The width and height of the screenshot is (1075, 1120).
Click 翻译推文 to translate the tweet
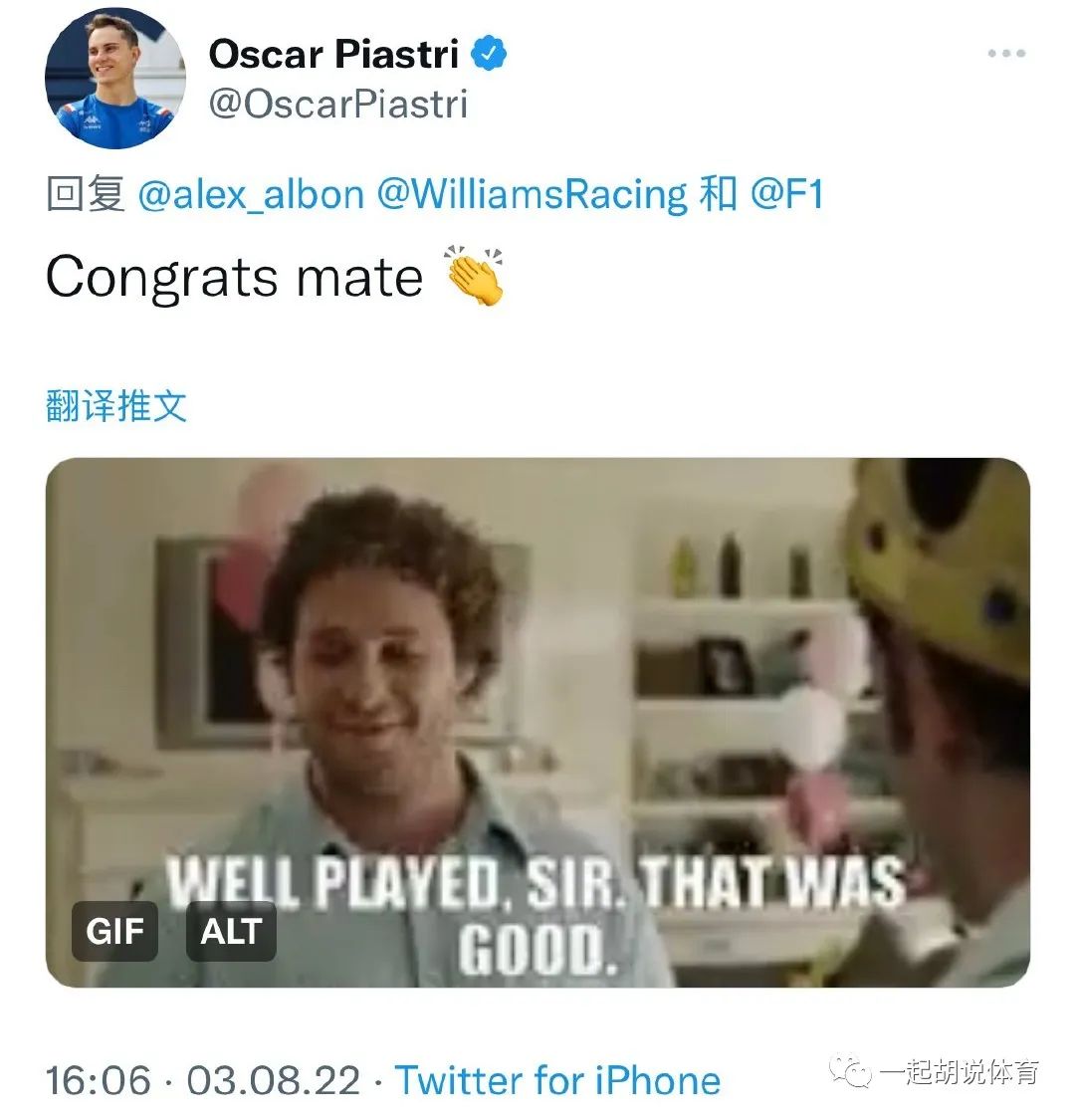click(x=116, y=406)
